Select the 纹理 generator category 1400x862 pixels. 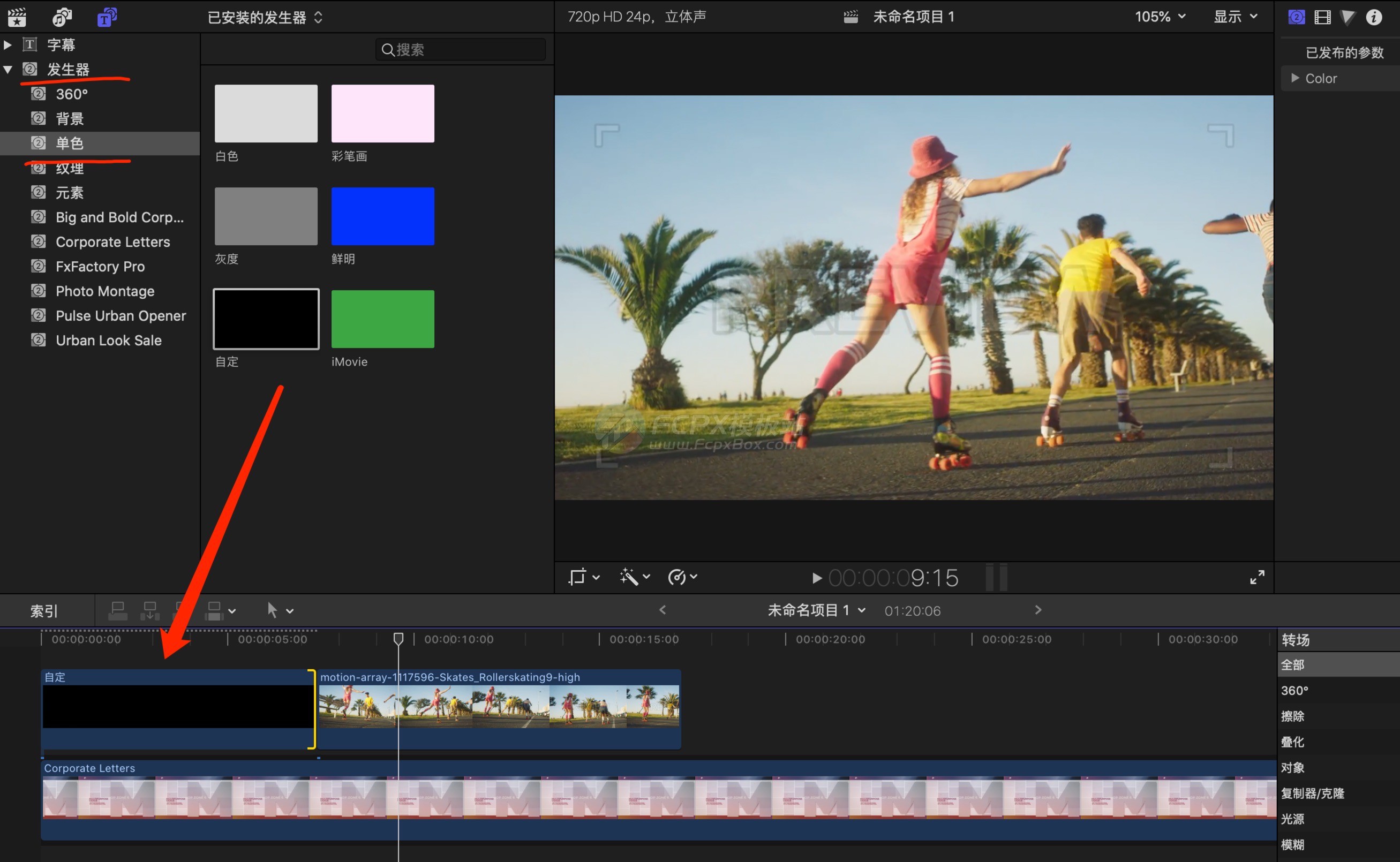coord(70,168)
